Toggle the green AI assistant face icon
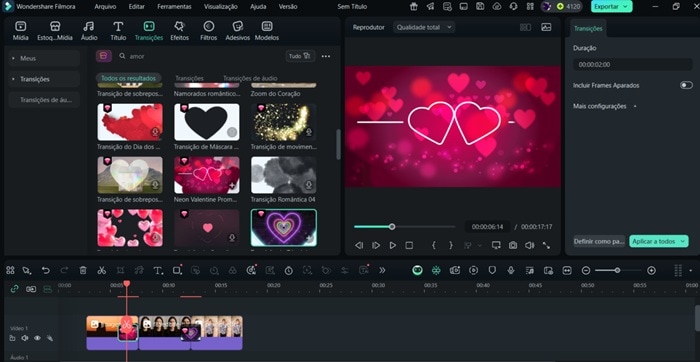Screen dimensions: 700x362 point(417,270)
